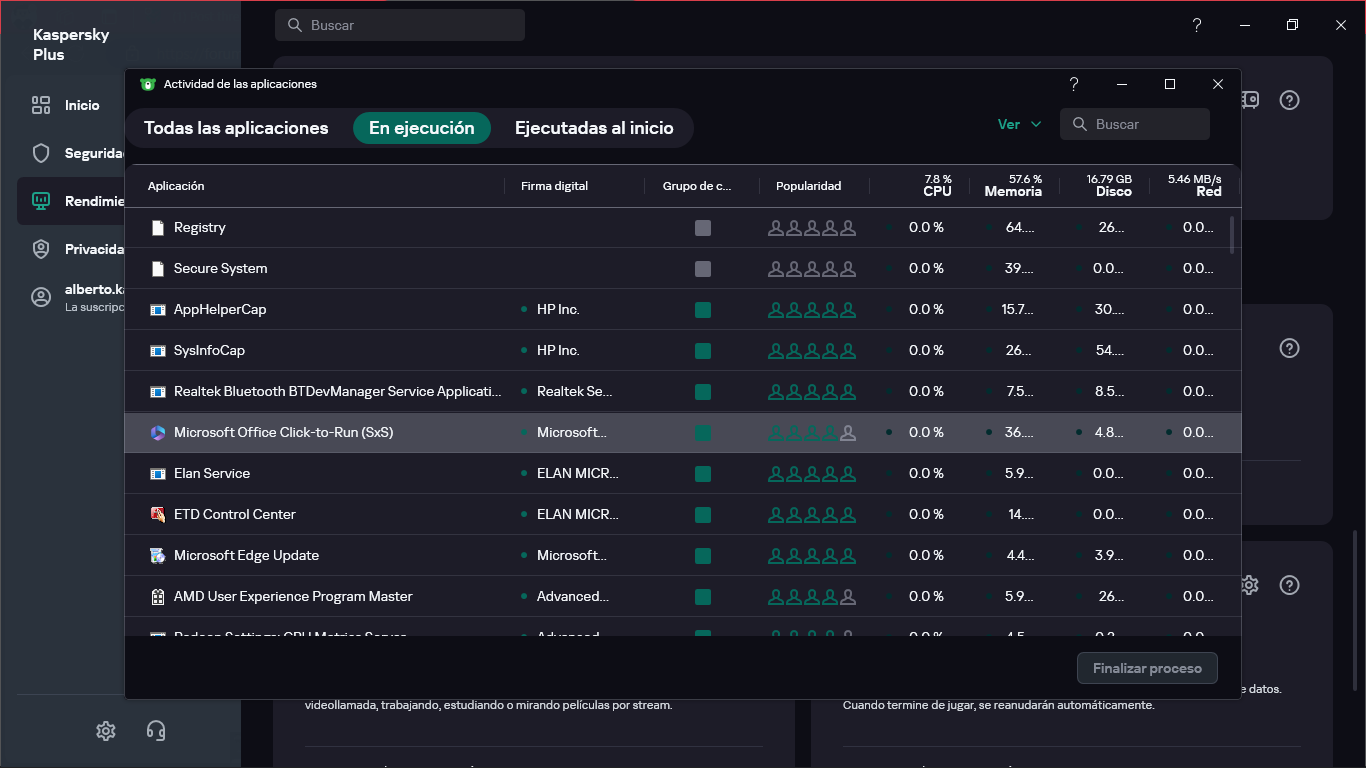Click the Rendimiento monitor icon in sidebar
Image resolution: width=1366 pixels, height=768 pixels.
41,201
